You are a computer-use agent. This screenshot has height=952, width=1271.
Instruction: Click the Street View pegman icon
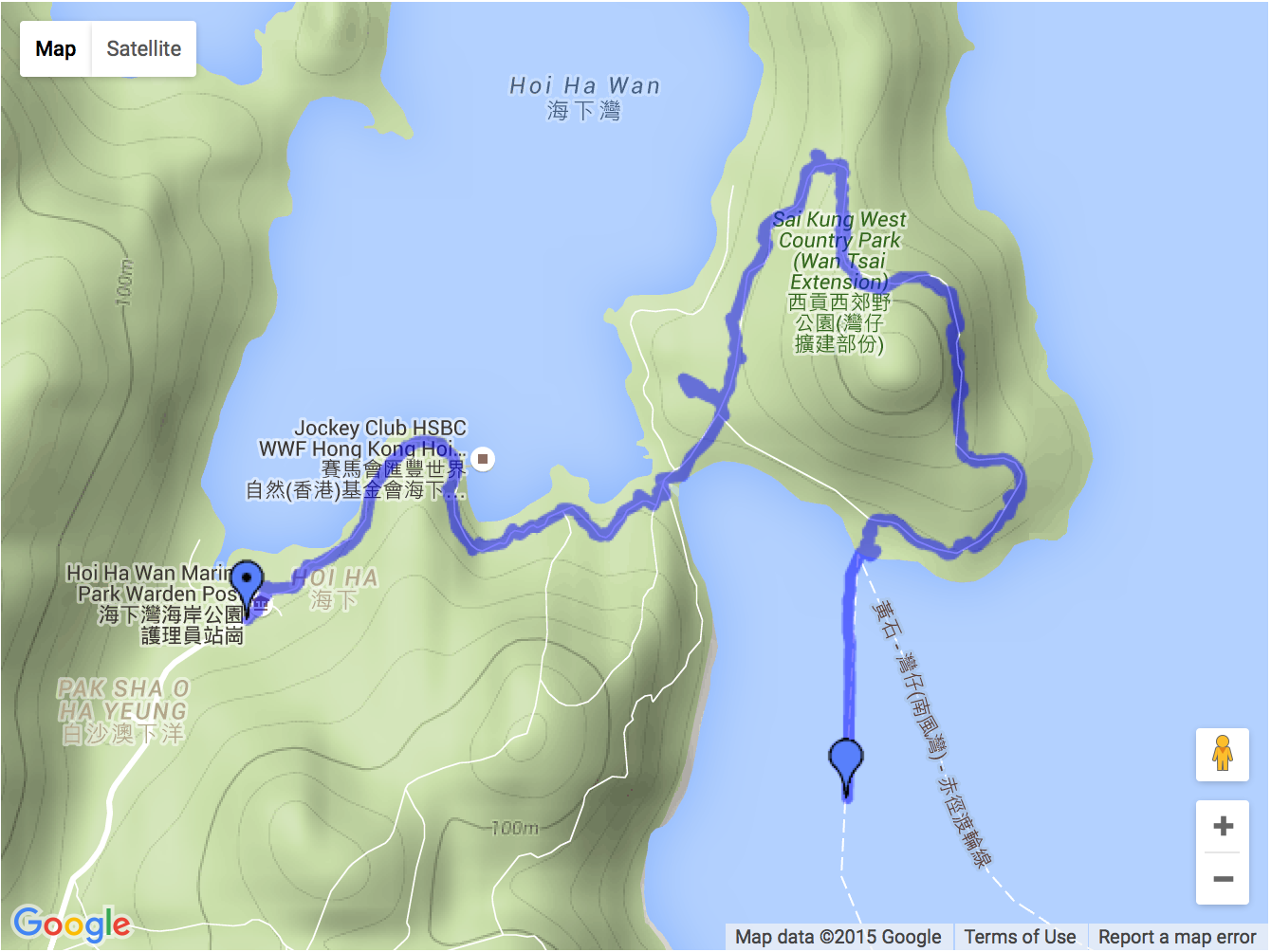click(x=1223, y=754)
